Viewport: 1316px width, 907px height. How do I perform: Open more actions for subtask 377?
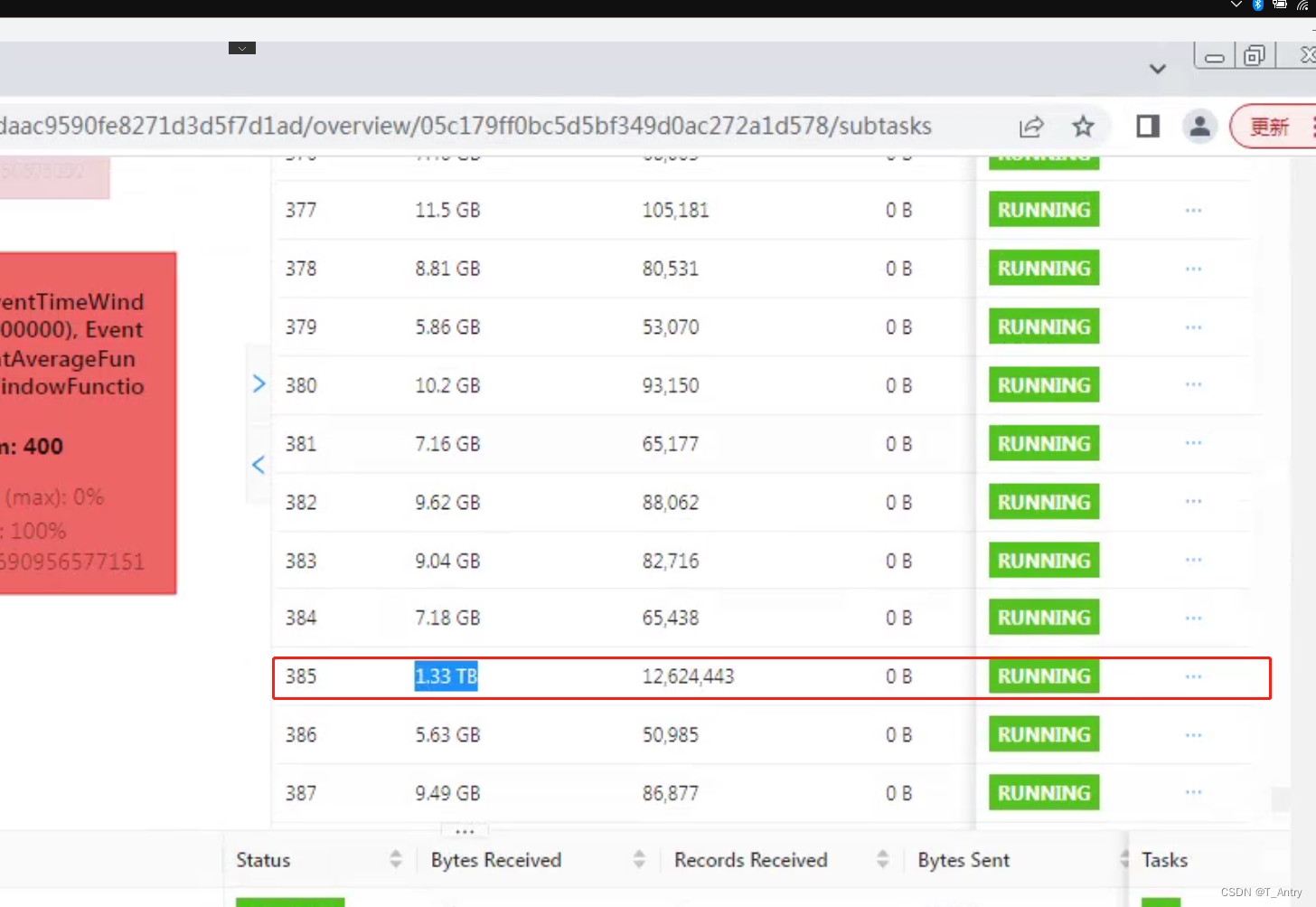coord(1193,210)
